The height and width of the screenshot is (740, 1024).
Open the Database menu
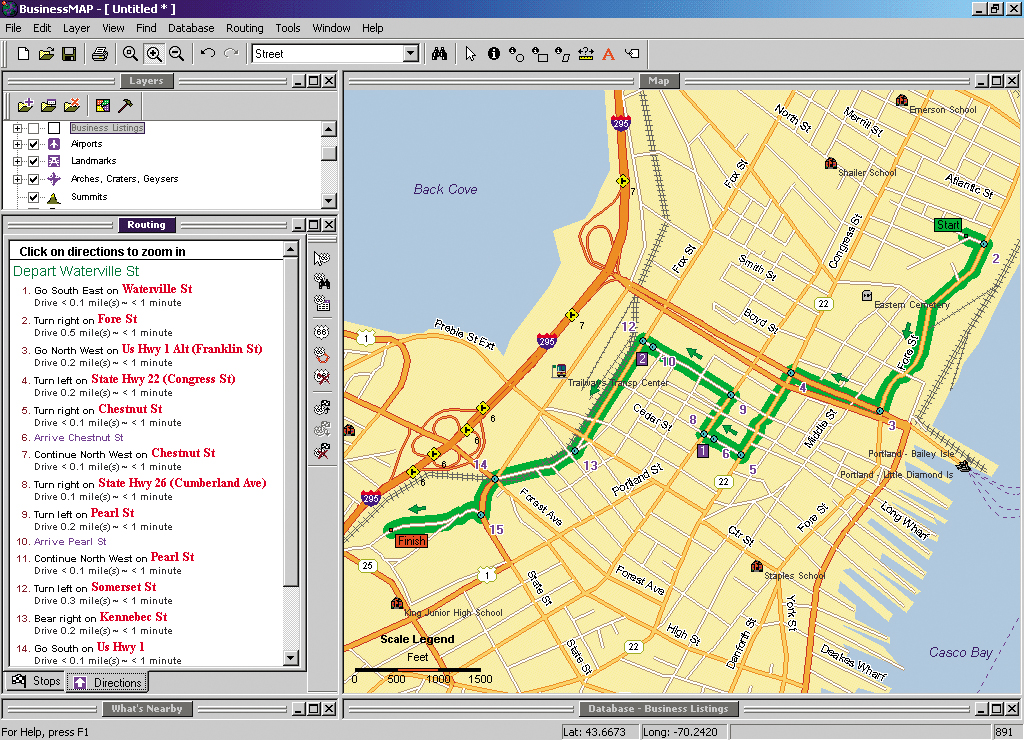pyautogui.click(x=191, y=28)
